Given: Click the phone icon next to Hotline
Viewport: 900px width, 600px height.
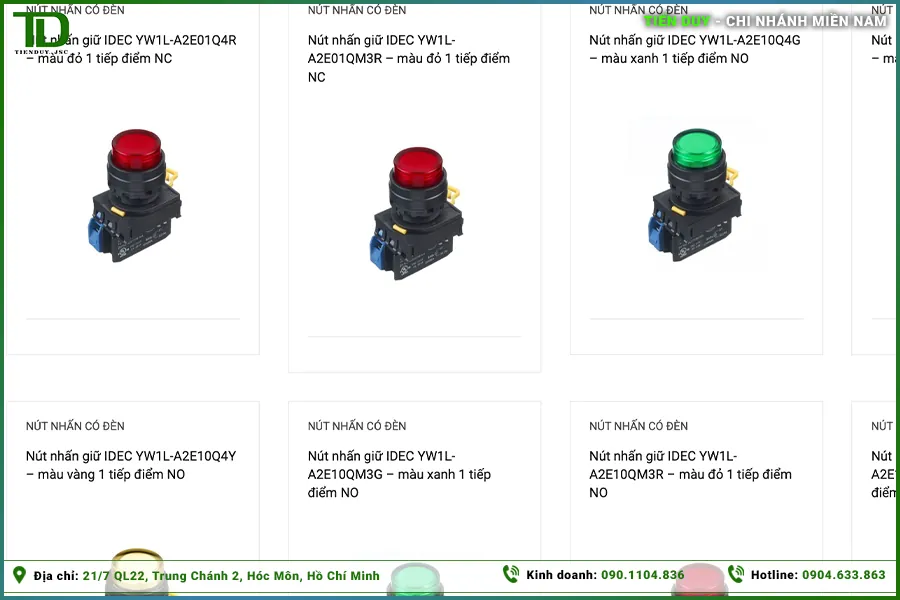Looking at the screenshot, I should [x=736, y=574].
